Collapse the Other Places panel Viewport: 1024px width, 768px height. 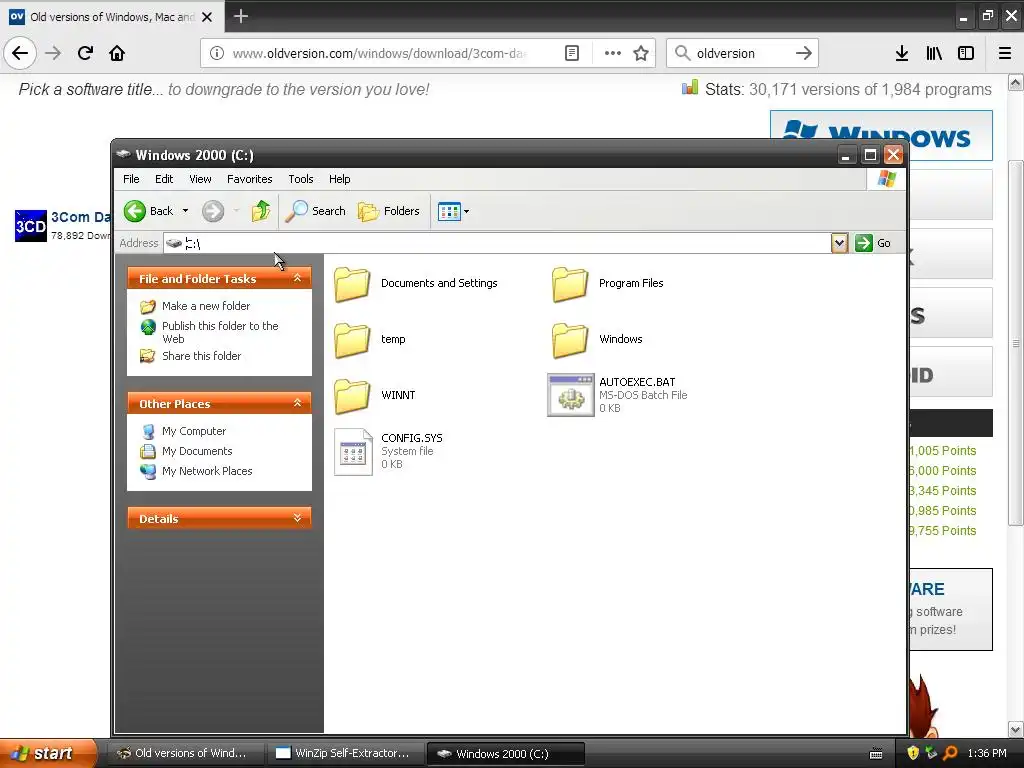point(297,403)
